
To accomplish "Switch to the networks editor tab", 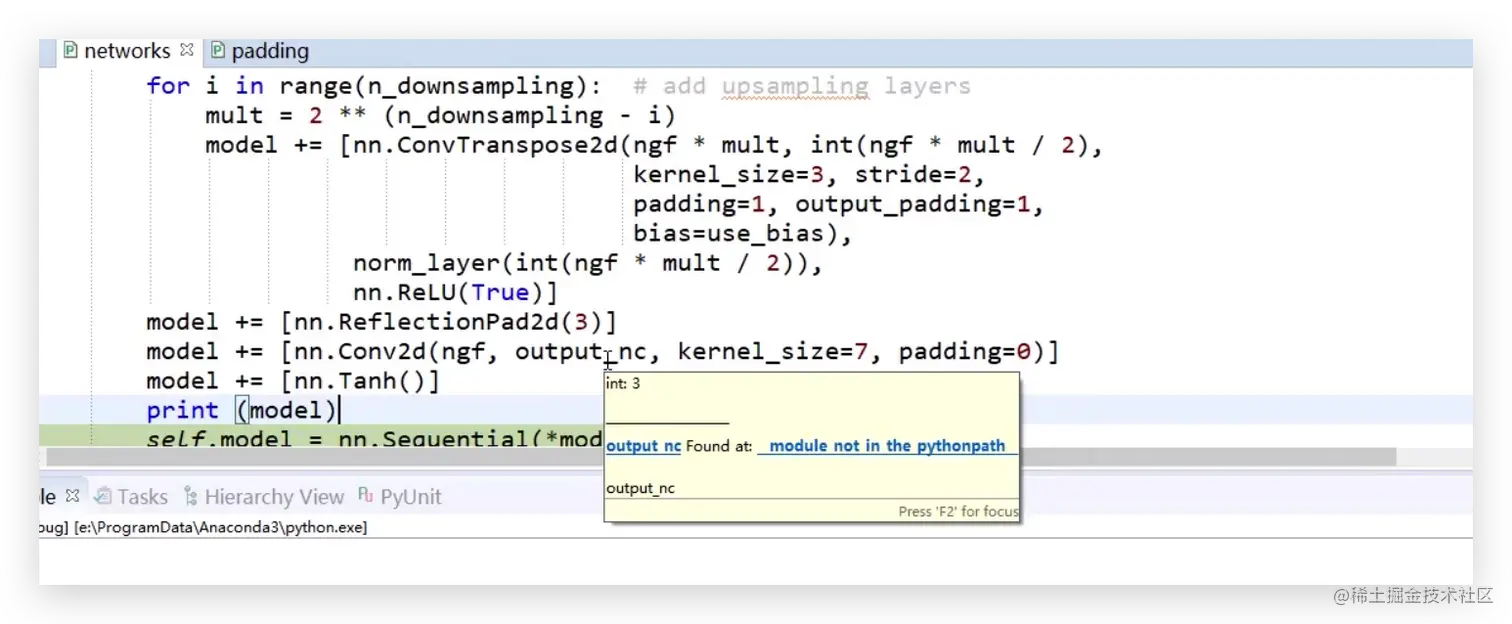I will tap(126, 51).
